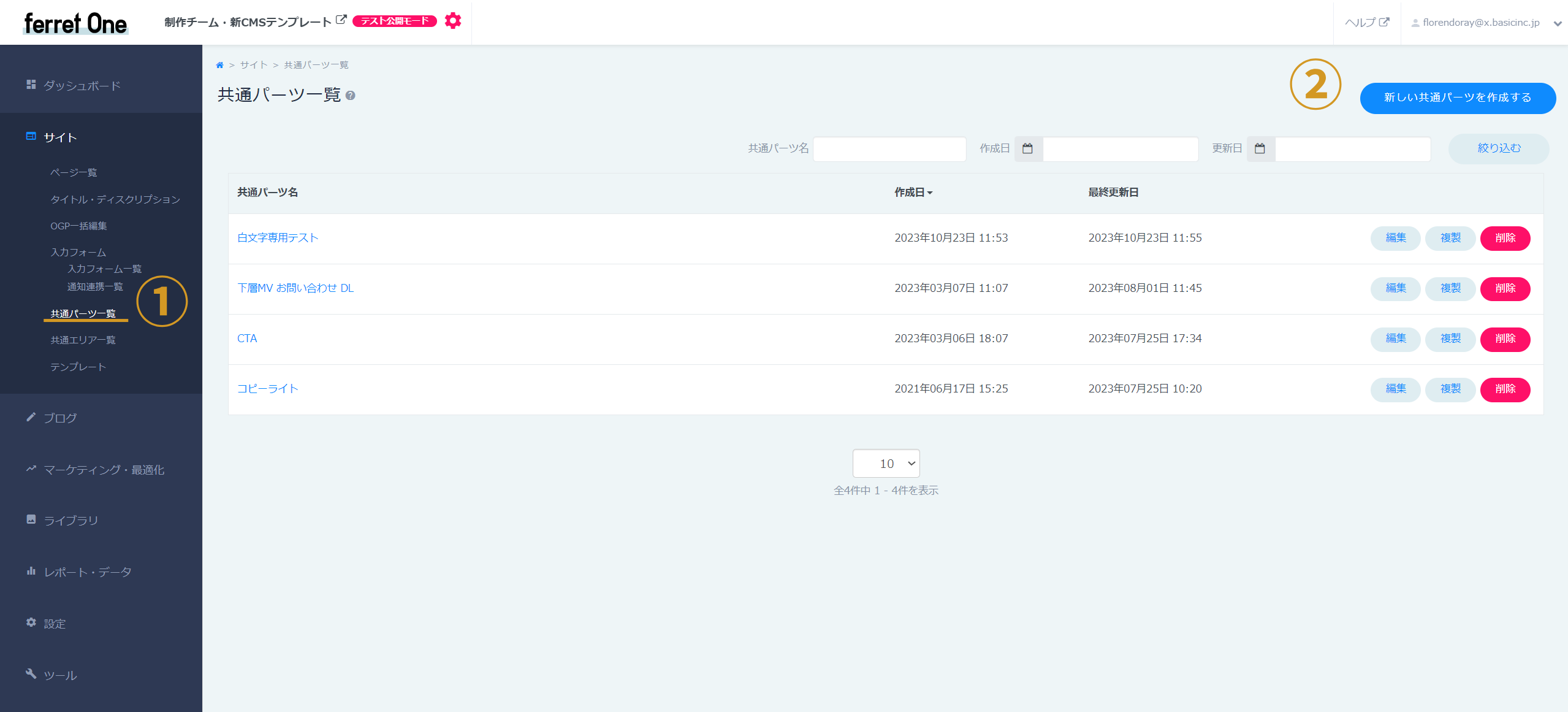Duplicate the コピーライト part

tap(1450, 389)
